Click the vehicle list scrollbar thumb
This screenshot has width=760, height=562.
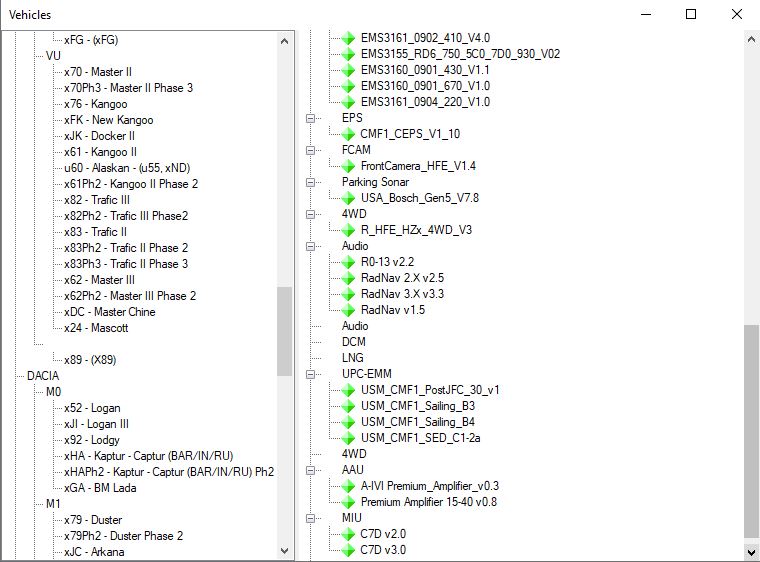click(x=285, y=331)
